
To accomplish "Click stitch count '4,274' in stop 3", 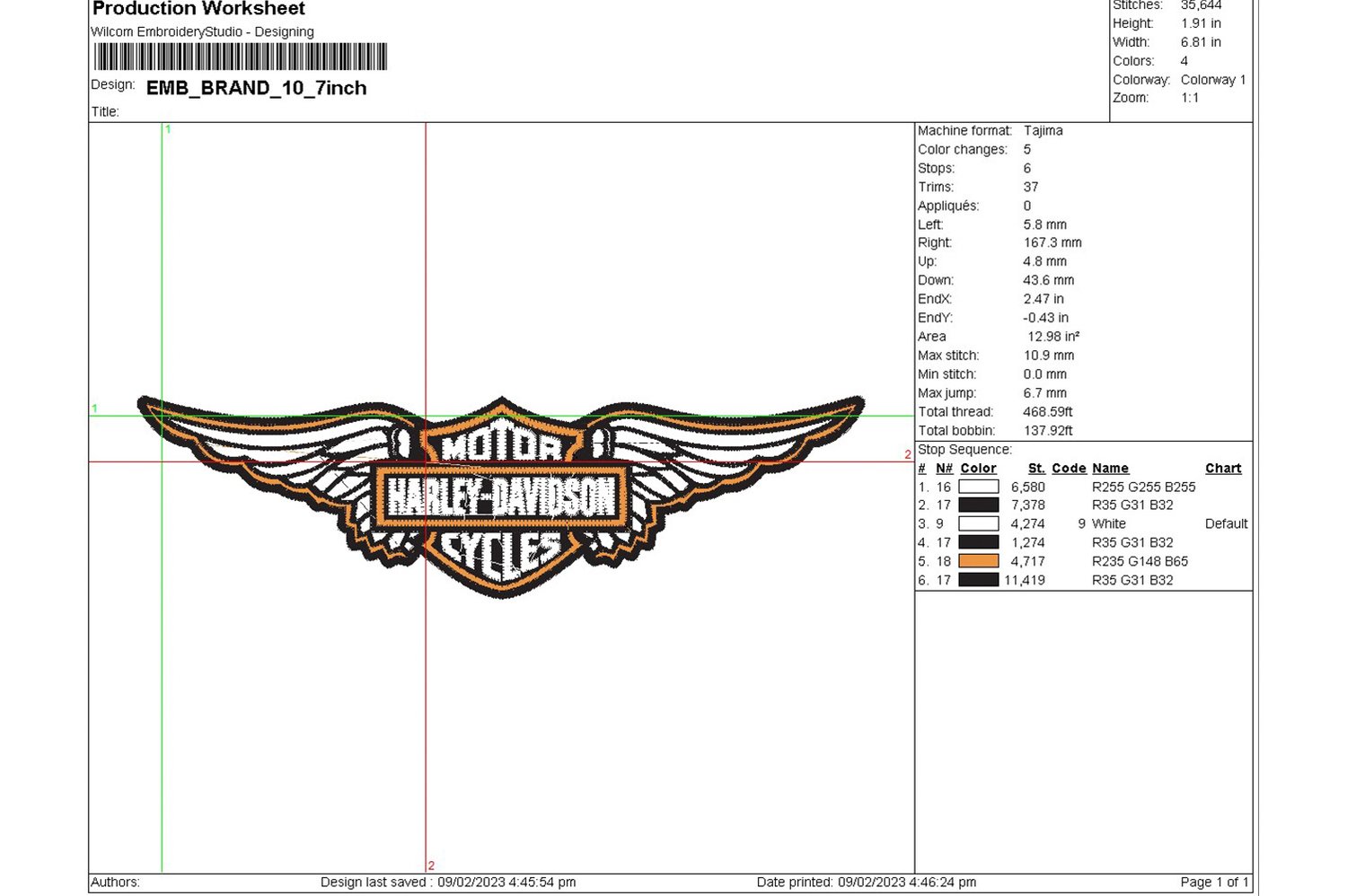I will 1028,523.
